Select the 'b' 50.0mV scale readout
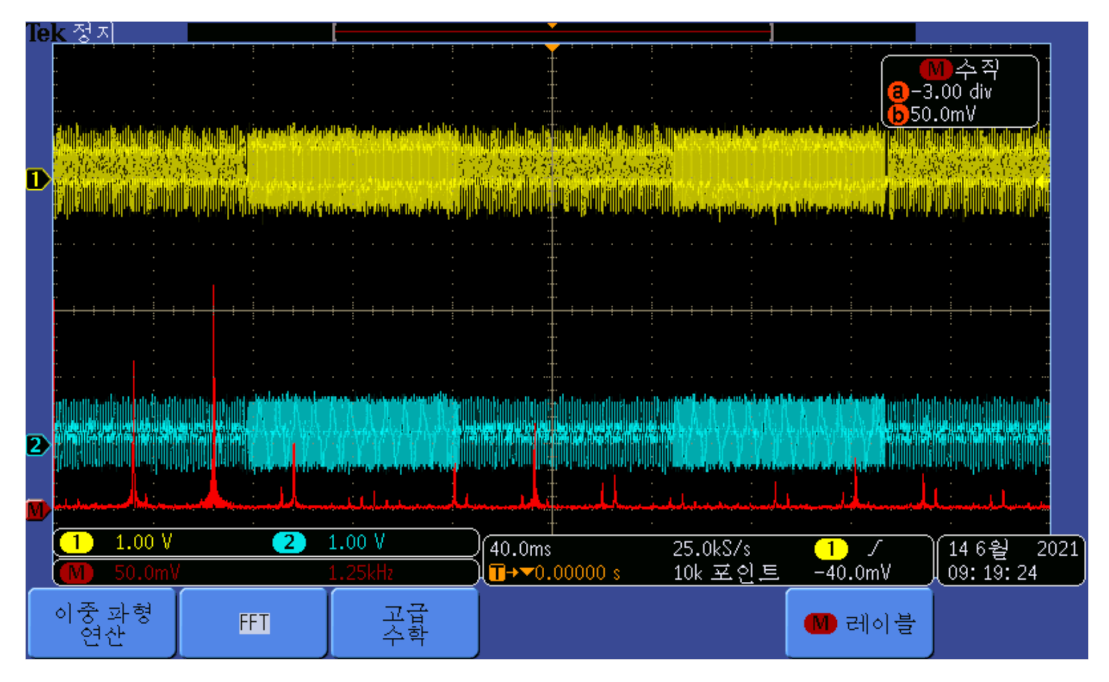Viewport: 1109px width, 682px height. pyautogui.click(x=941, y=114)
